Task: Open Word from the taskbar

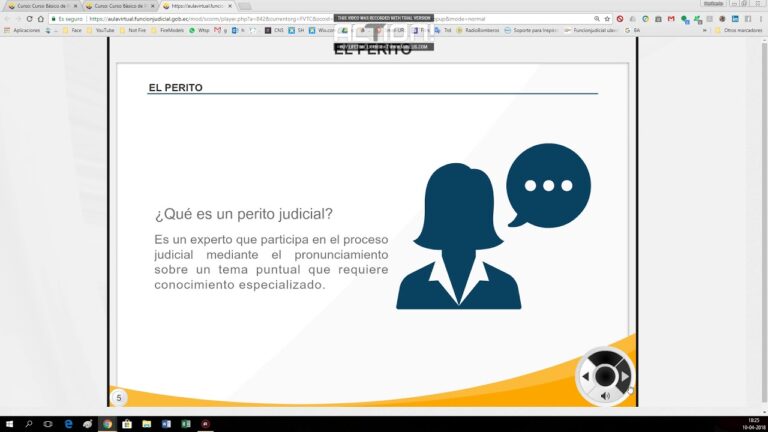Action: coord(166,424)
